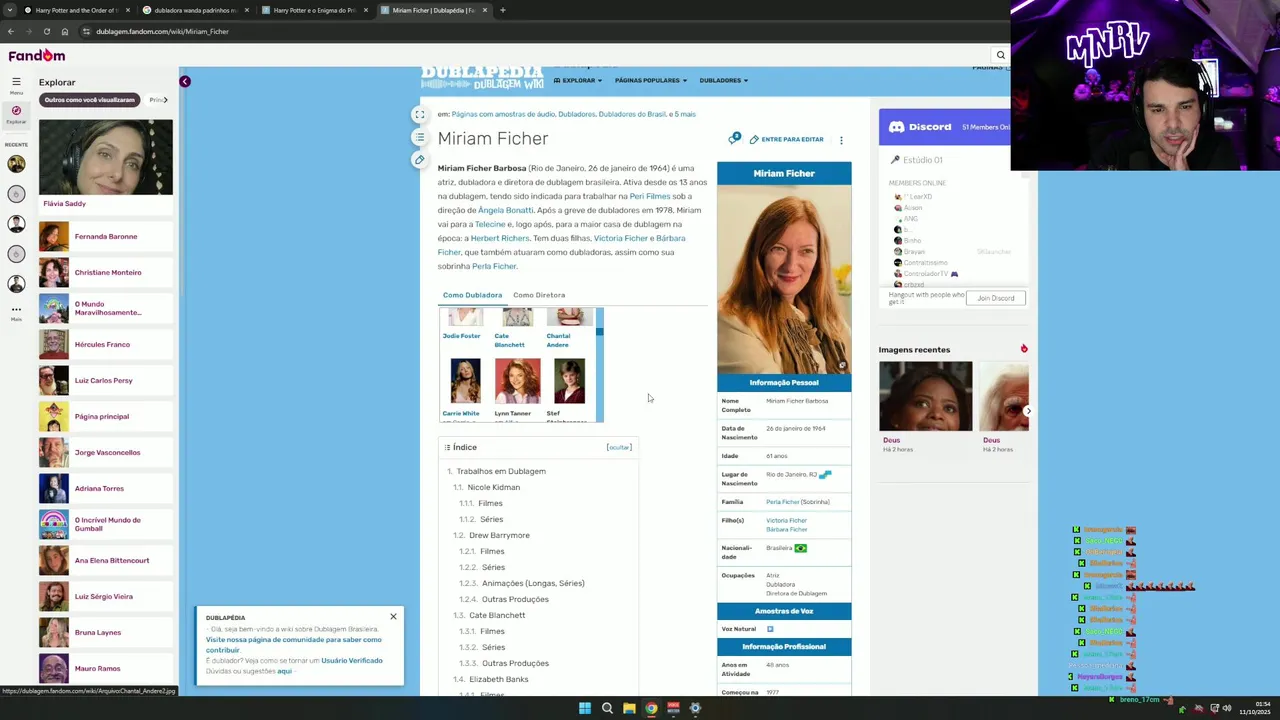Open the tab search chevron at the top left
Image resolution: width=1280 pixels, height=720 pixels.
pos(9,10)
